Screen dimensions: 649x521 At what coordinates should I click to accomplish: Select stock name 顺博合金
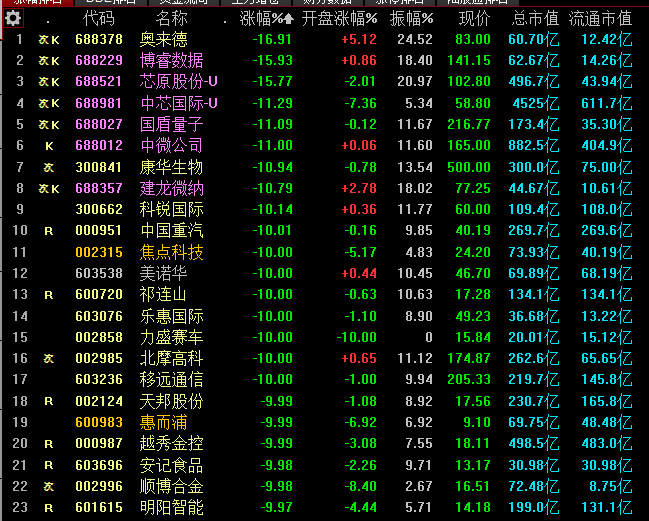(x=171, y=486)
